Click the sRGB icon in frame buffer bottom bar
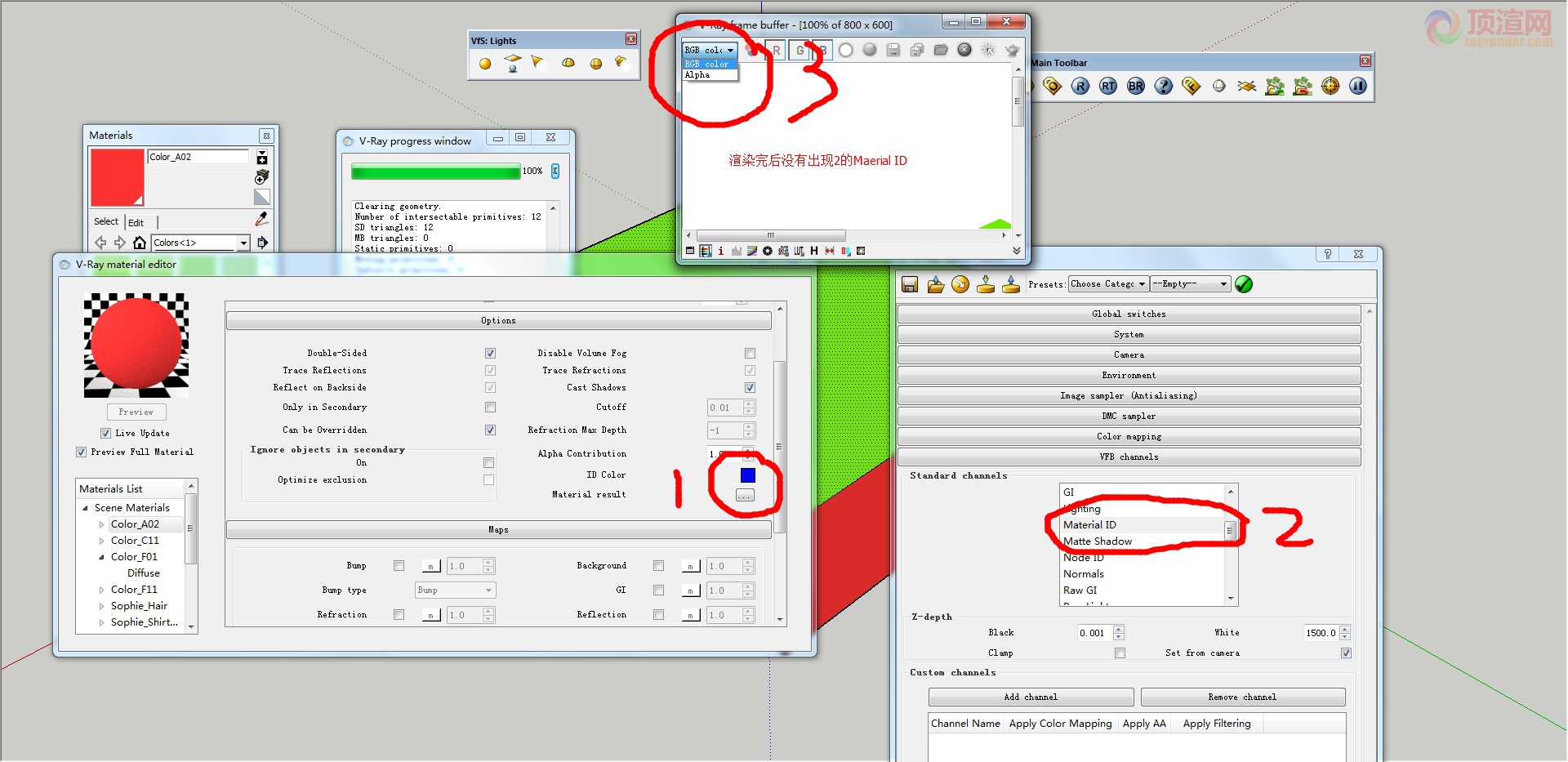 (783, 251)
